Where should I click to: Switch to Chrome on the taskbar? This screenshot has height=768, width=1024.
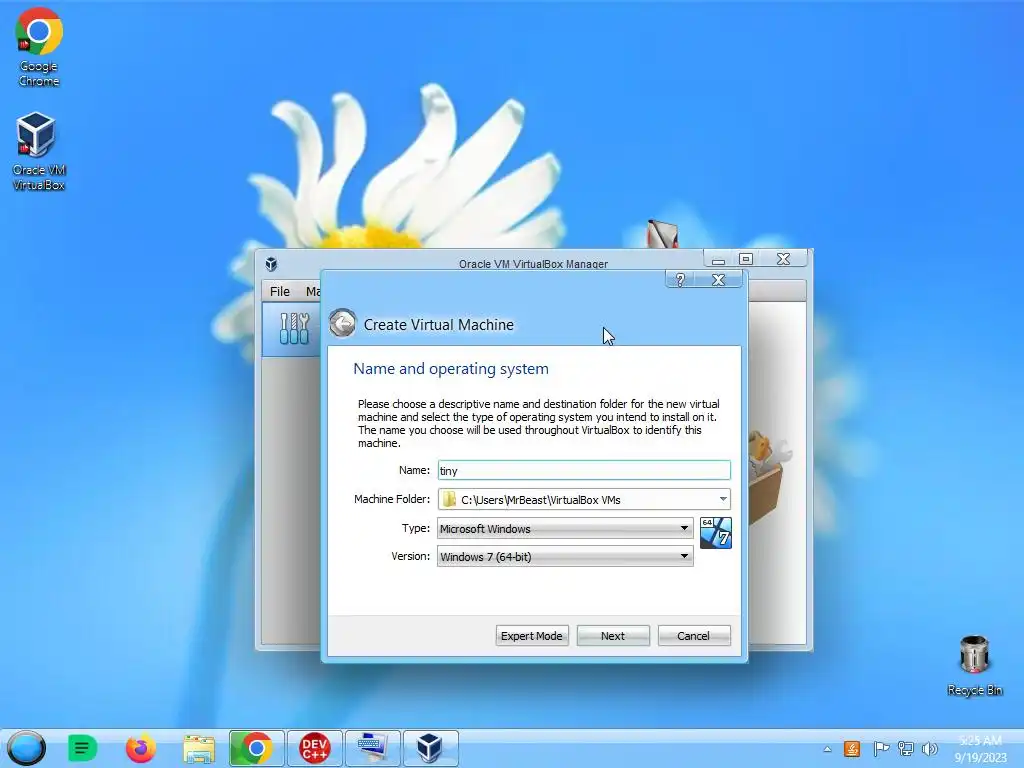257,748
